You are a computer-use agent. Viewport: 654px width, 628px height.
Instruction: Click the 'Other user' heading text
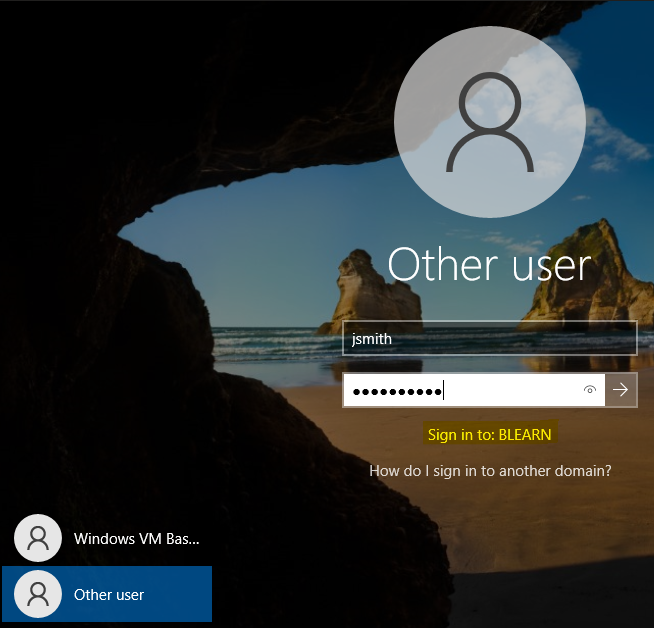[490, 264]
